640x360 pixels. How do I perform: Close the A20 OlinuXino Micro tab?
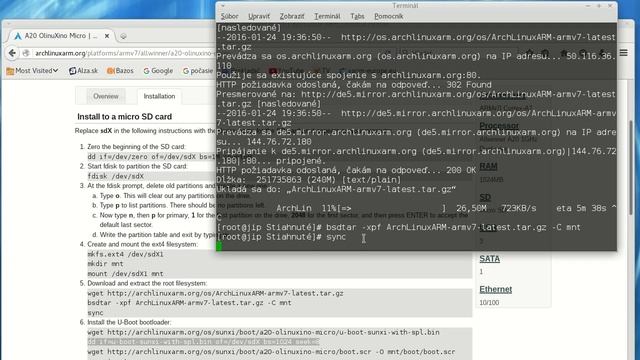click(x=107, y=36)
